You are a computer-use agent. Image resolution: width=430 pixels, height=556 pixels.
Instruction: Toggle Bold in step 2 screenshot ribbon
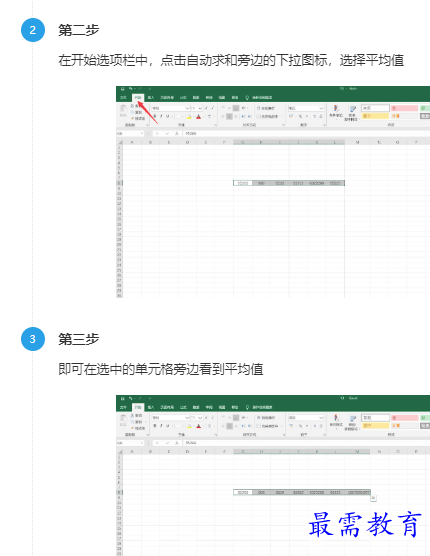[x=155, y=116]
